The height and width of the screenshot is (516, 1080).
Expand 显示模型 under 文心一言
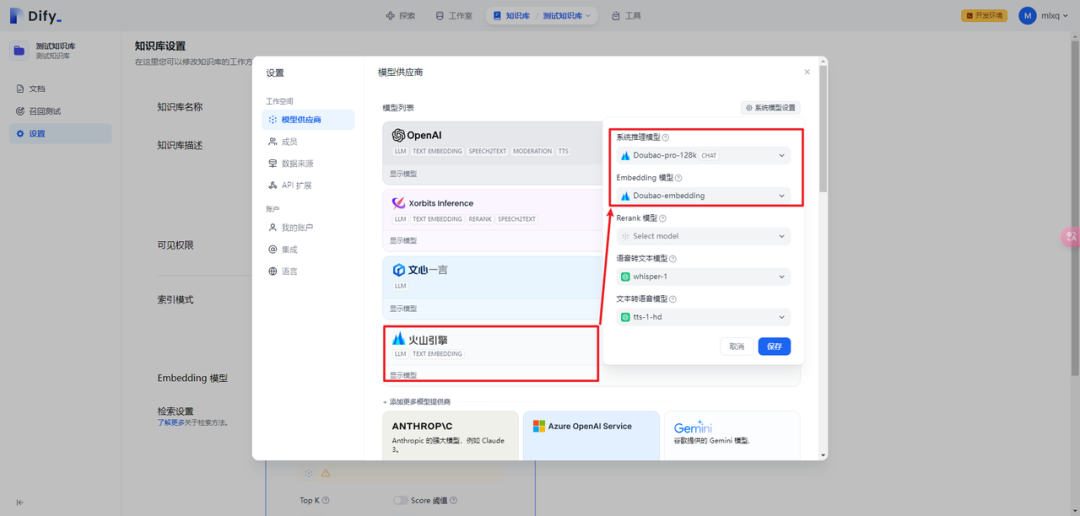tap(403, 309)
